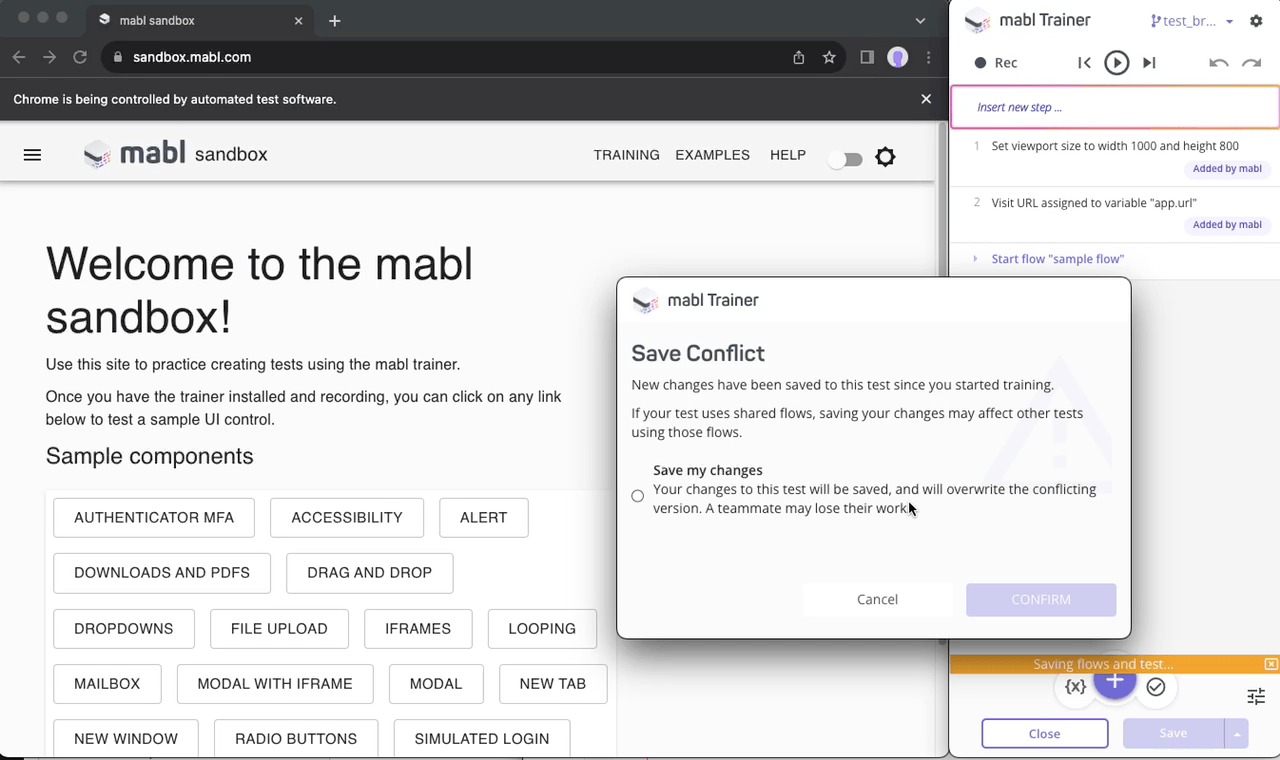
Task: Open the SIMULATED LOGIN component
Action: (482, 738)
